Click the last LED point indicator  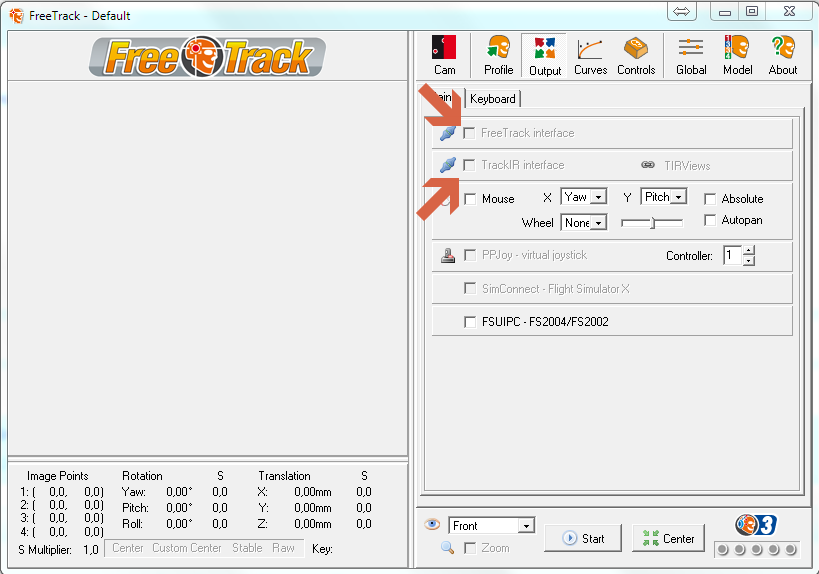(x=790, y=549)
